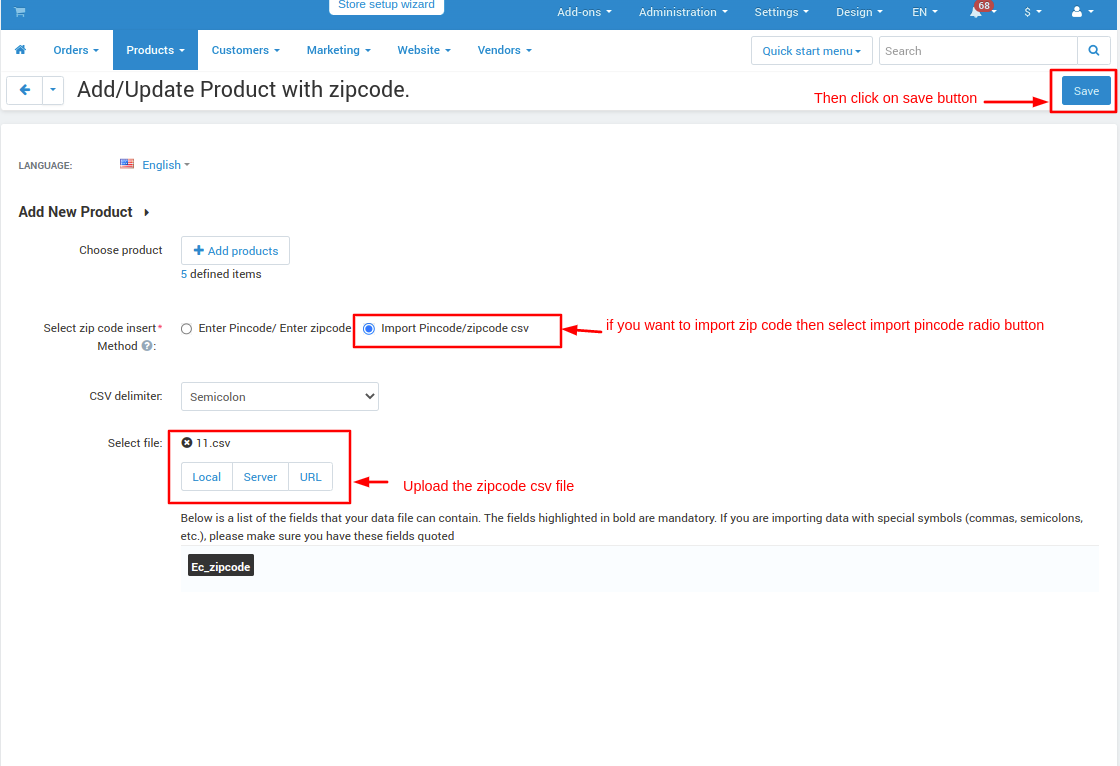Open dropdown caret next to the back arrow
Viewport: 1120px width, 766px height.
(53, 90)
